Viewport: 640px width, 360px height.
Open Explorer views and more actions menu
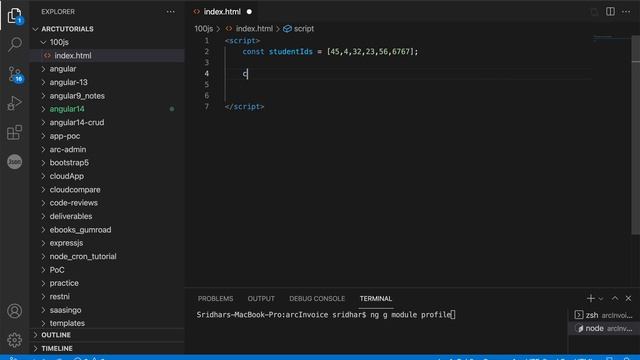tap(170, 12)
